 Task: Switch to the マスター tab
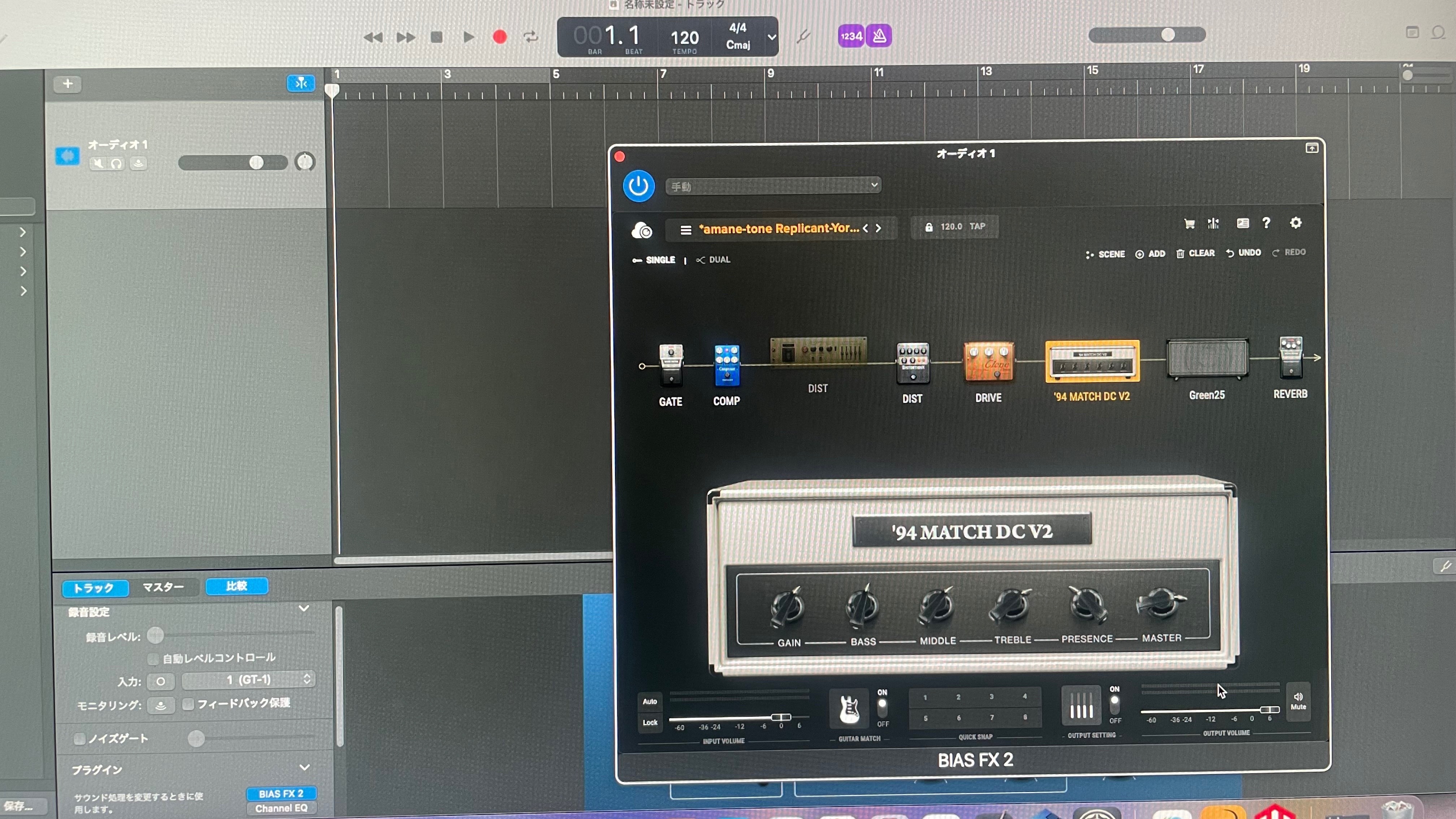coord(163,587)
